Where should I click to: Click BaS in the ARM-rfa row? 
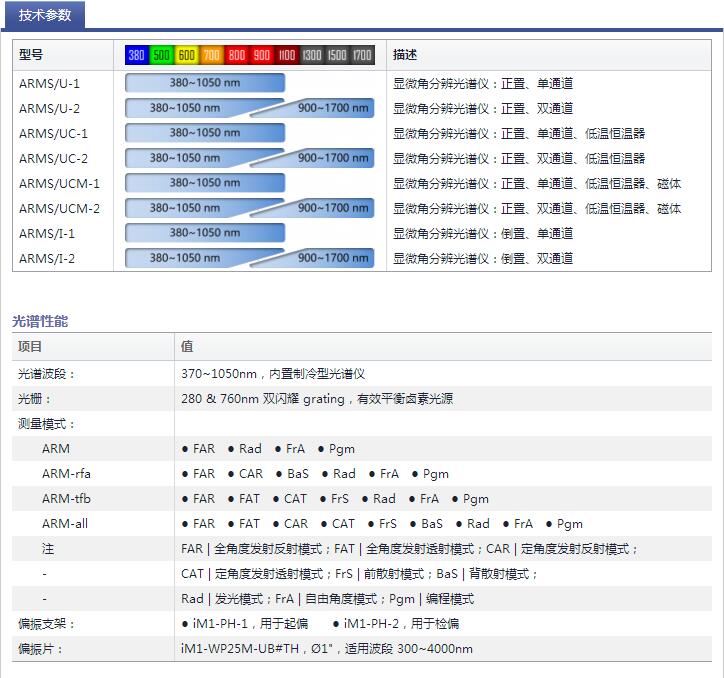pyautogui.click(x=298, y=474)
